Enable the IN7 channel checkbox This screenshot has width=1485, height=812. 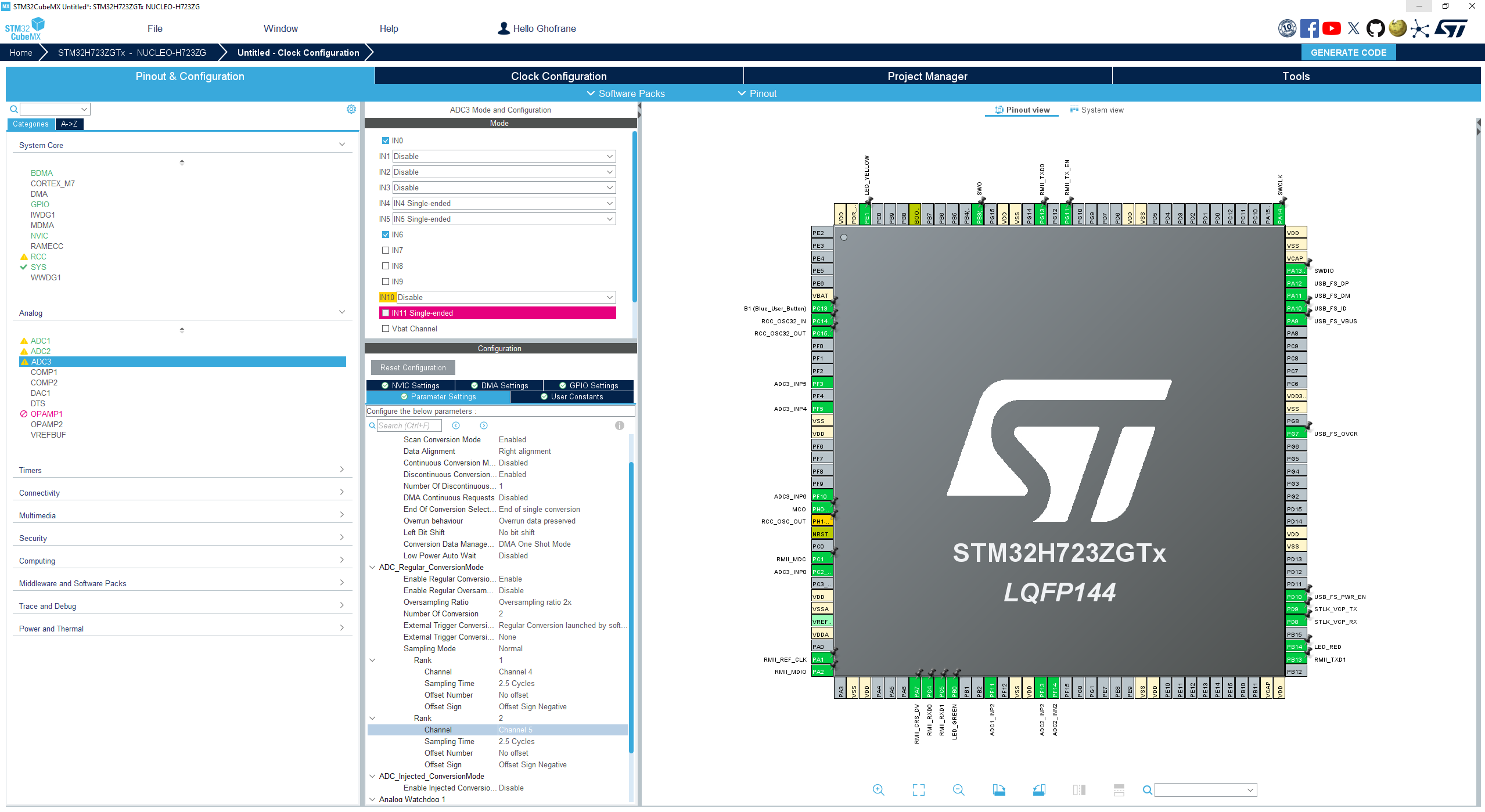[x=386, y=250]
